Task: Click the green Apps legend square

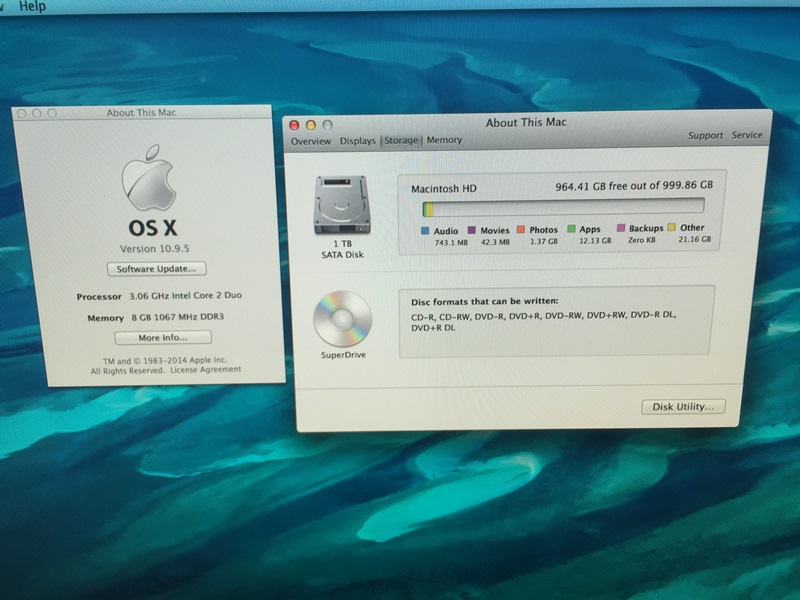Action: click(571, 230)
